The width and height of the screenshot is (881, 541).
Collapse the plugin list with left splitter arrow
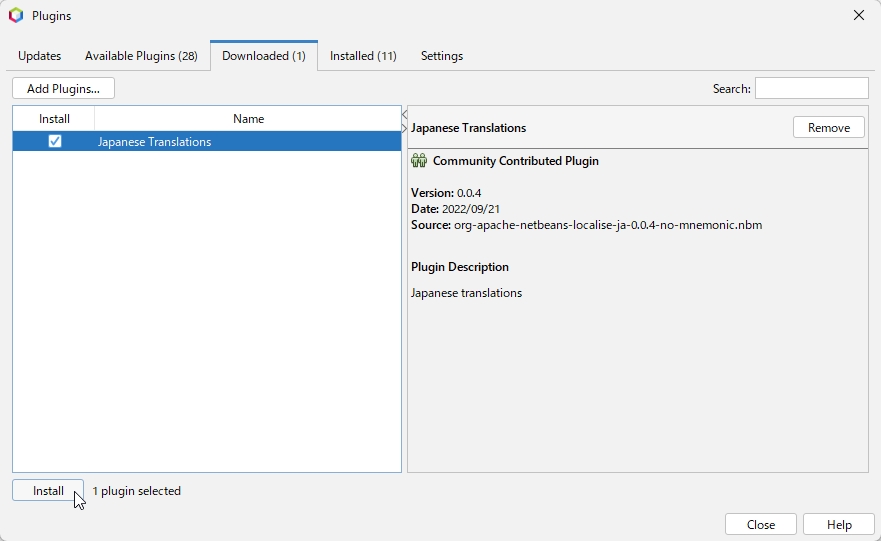pyautogui.click(x=404, y=114)
